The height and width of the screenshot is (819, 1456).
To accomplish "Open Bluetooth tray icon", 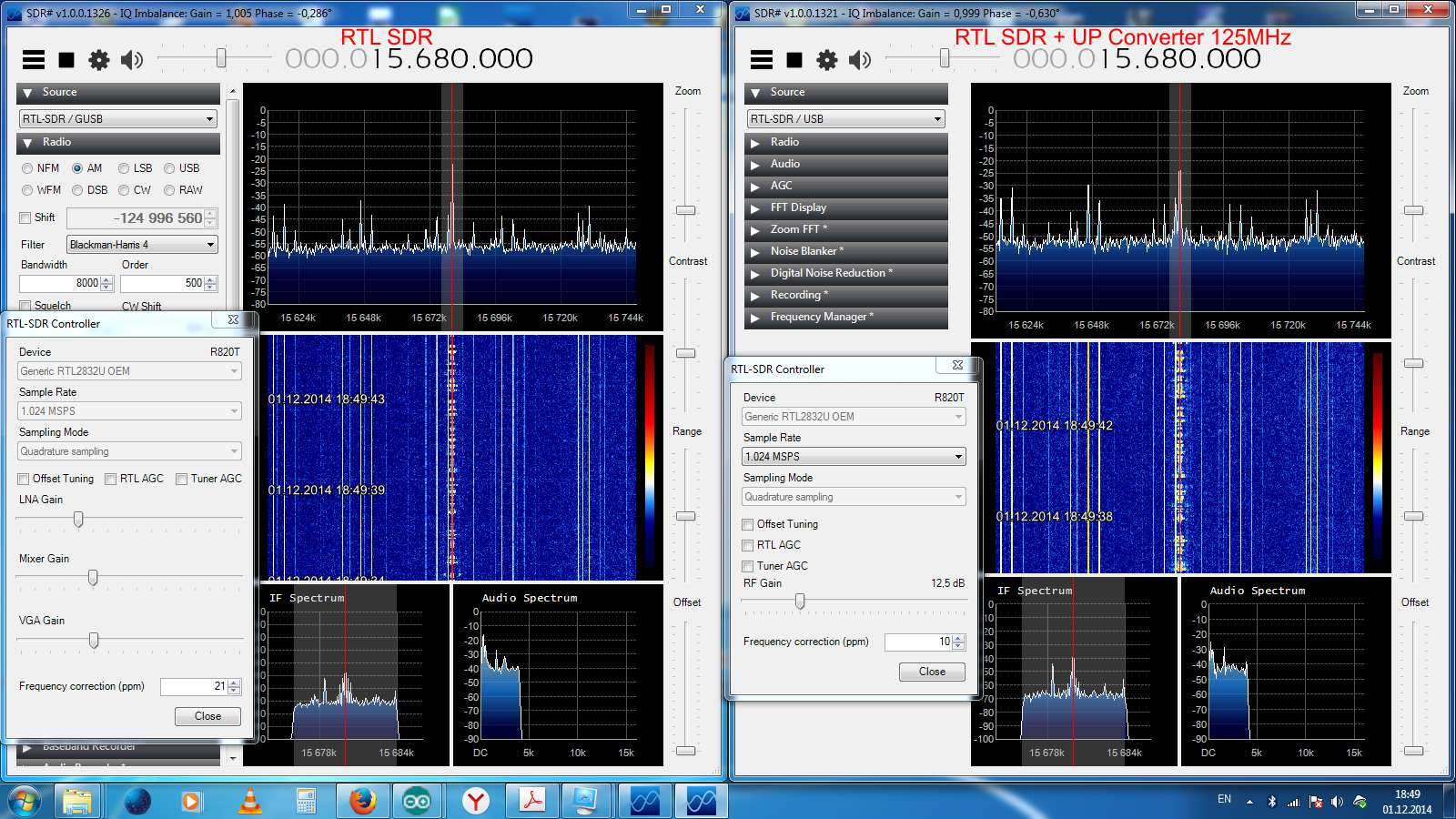I will click(x=1271, y=802).
